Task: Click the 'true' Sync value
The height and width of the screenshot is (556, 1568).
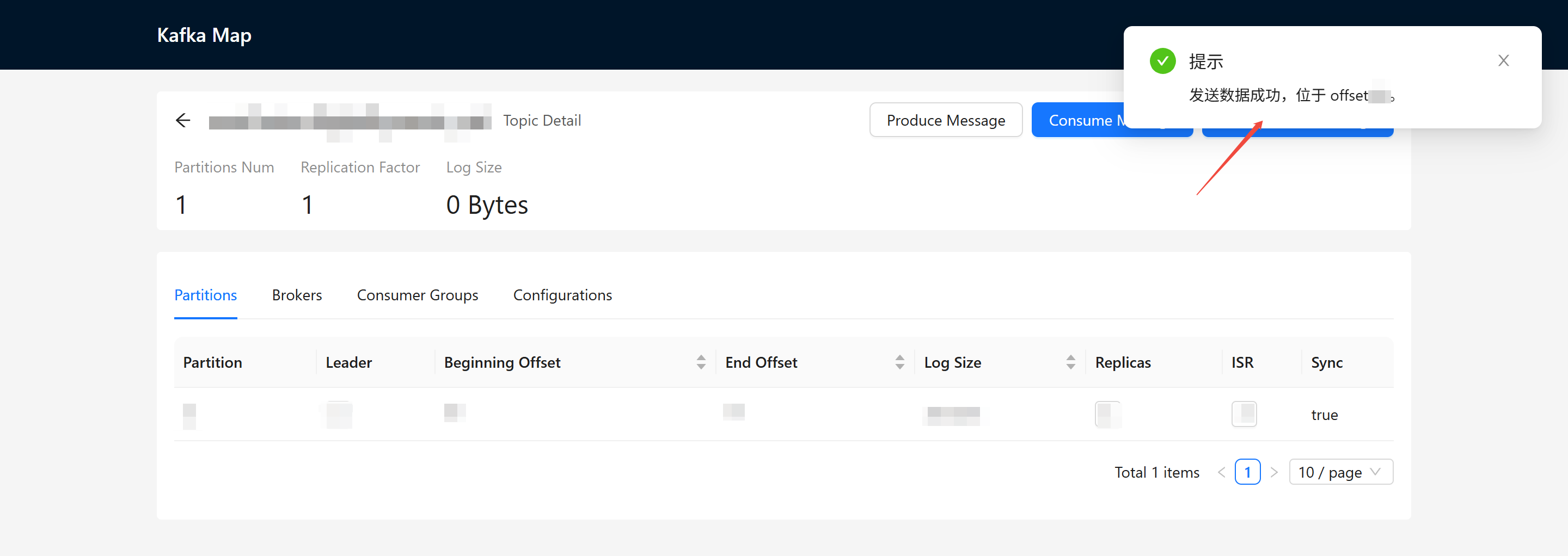Action: coord(1325,415)
